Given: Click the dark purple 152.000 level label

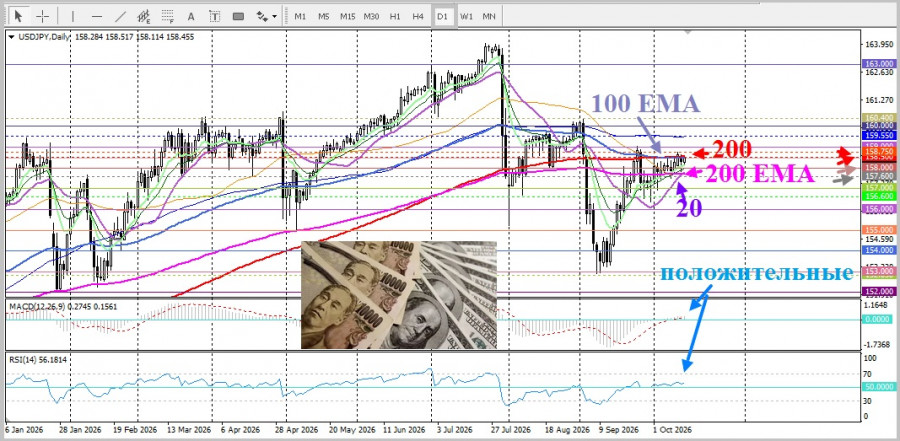Looking at the screenshot, I should pyautogui.click(x=879, y=291).
